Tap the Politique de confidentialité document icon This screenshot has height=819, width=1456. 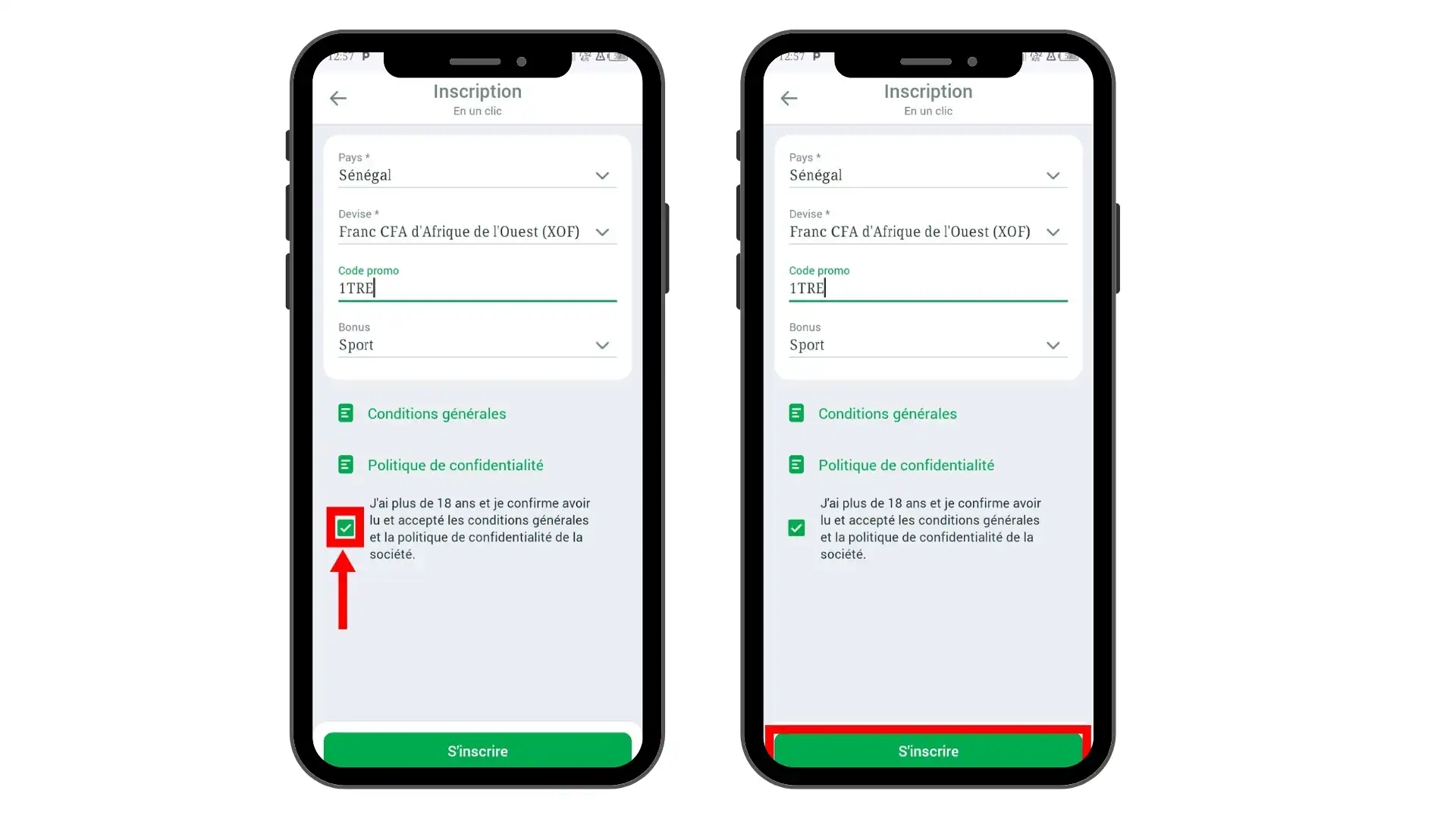346,464
